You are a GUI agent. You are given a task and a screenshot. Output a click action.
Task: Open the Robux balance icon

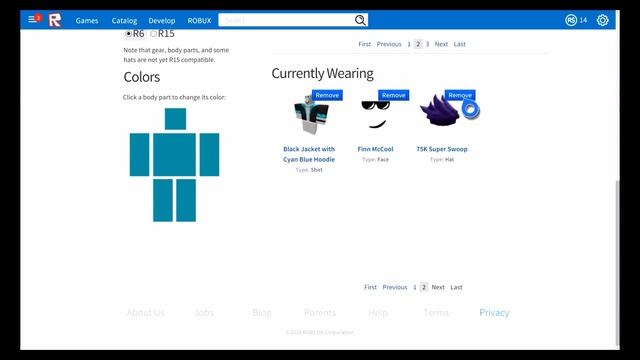click(571, 20)
